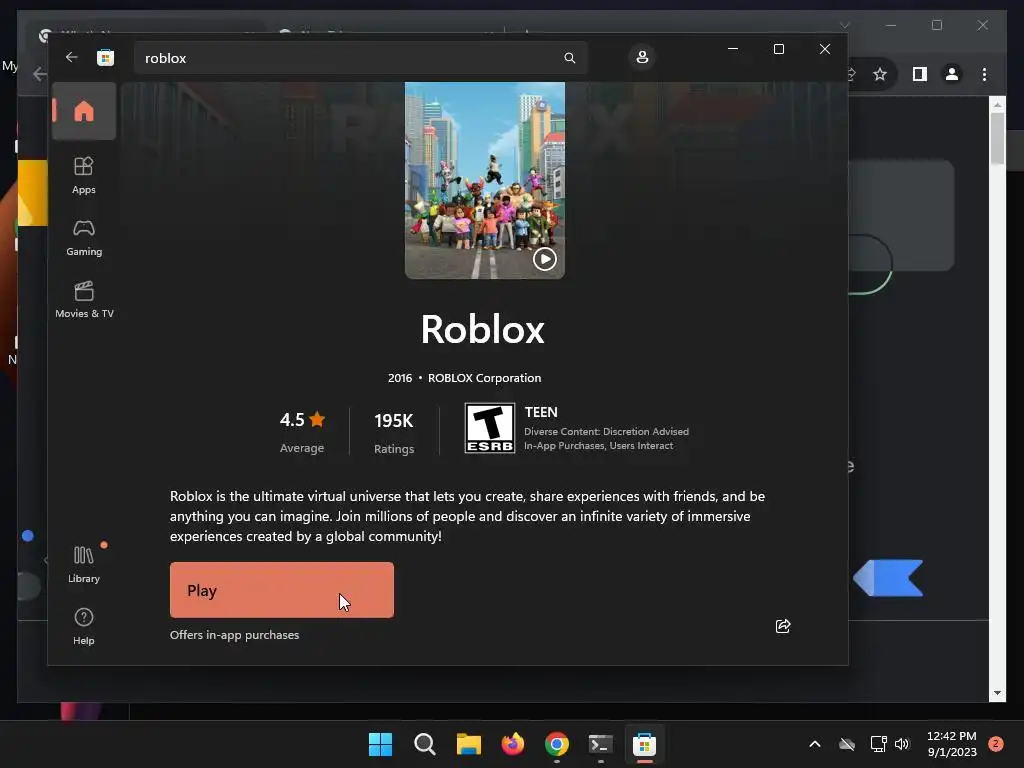The image size is (1024, 768).
Task: Share the Roblox app page
Action: (782, 626)
